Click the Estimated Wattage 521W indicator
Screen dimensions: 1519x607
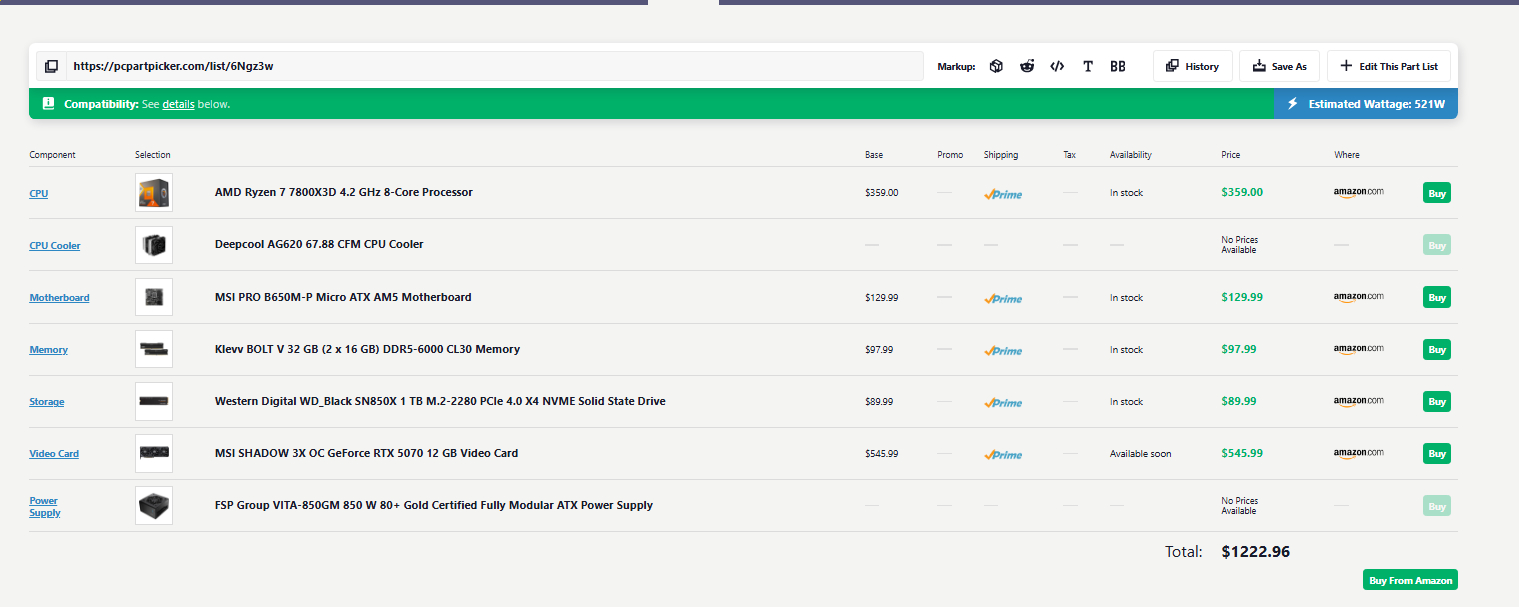tap(1366, 104)
